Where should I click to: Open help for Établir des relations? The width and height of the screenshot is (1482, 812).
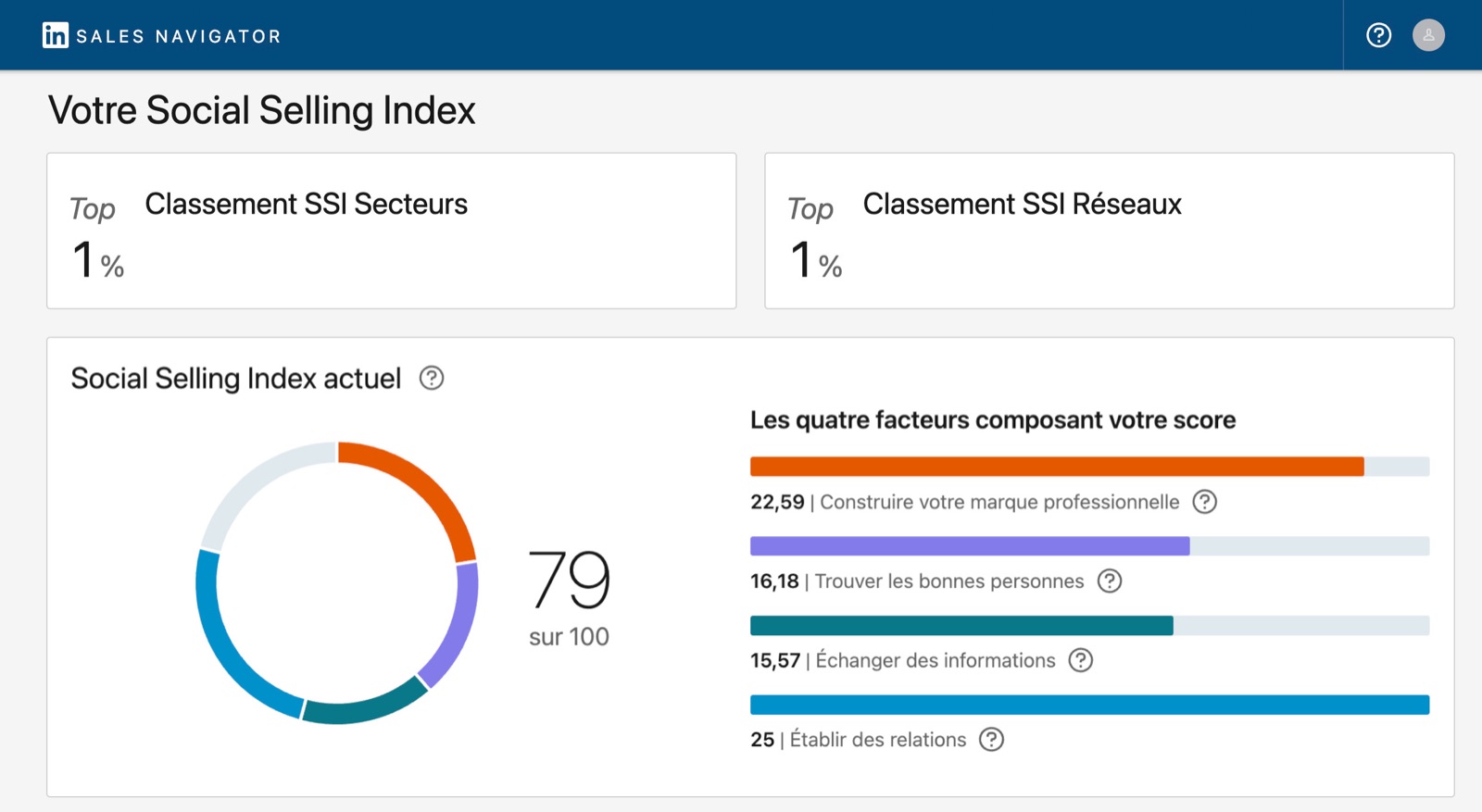click(x=991, y=739)
